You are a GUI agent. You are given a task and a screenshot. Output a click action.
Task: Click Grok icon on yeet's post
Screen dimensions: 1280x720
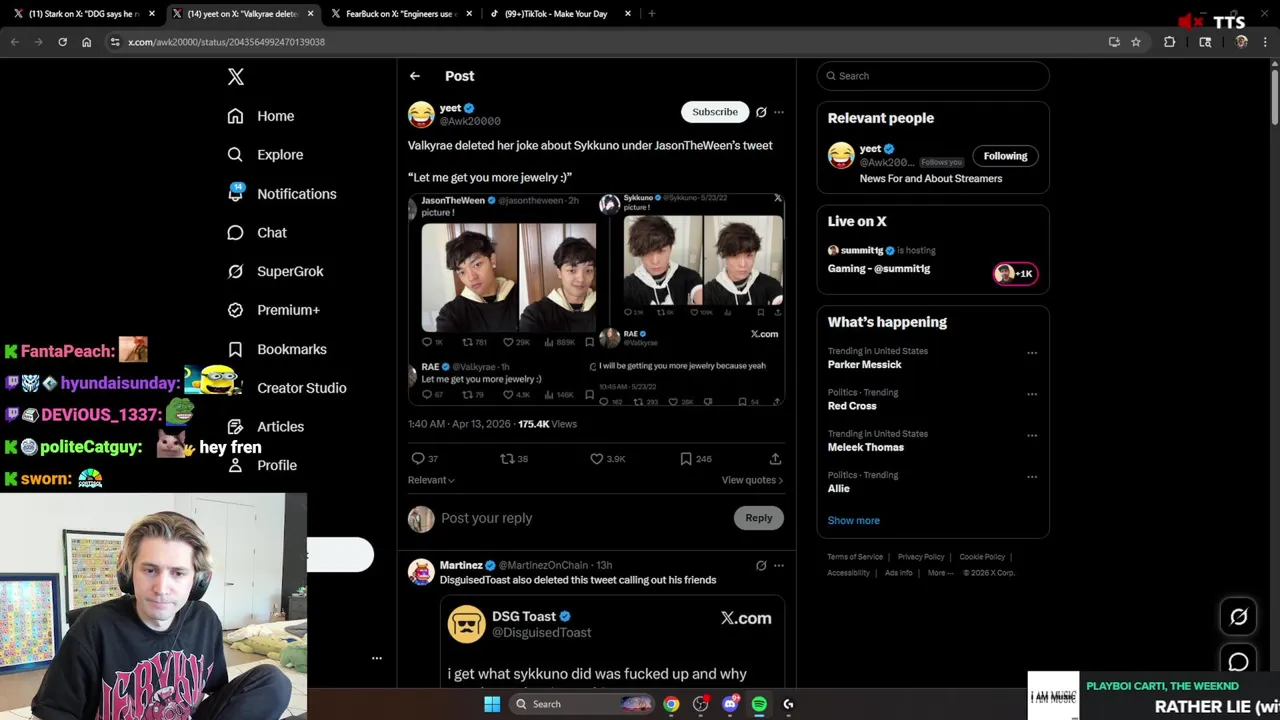pos(761,112)
